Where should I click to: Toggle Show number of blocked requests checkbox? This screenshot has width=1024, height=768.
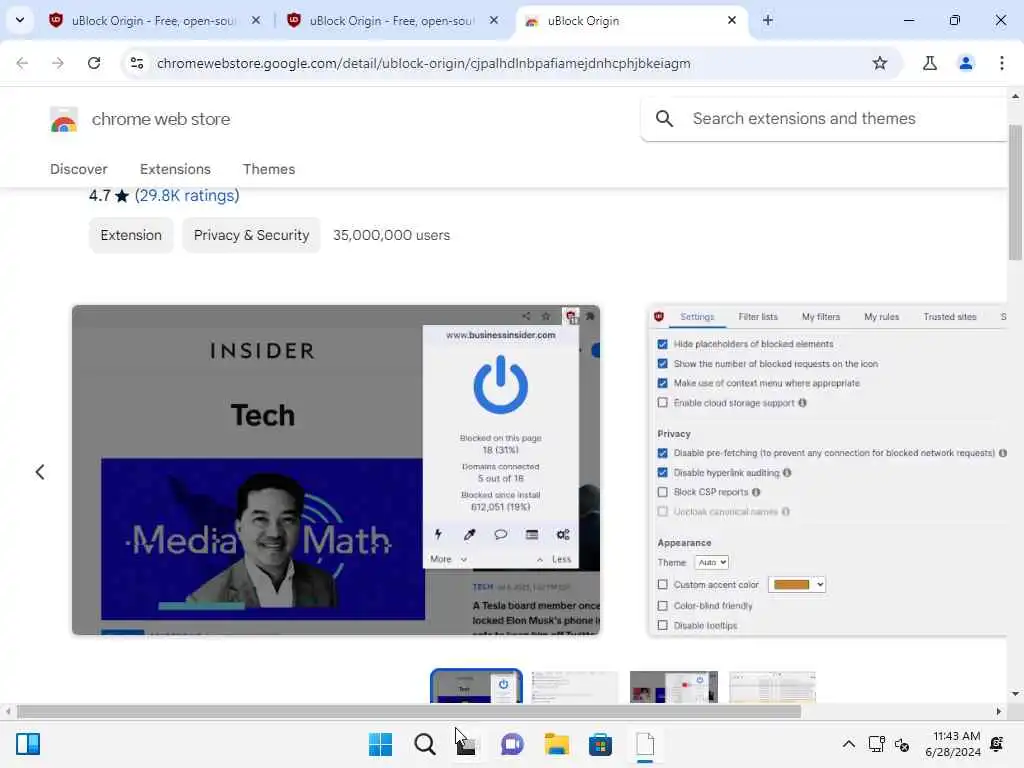[662, 364]
